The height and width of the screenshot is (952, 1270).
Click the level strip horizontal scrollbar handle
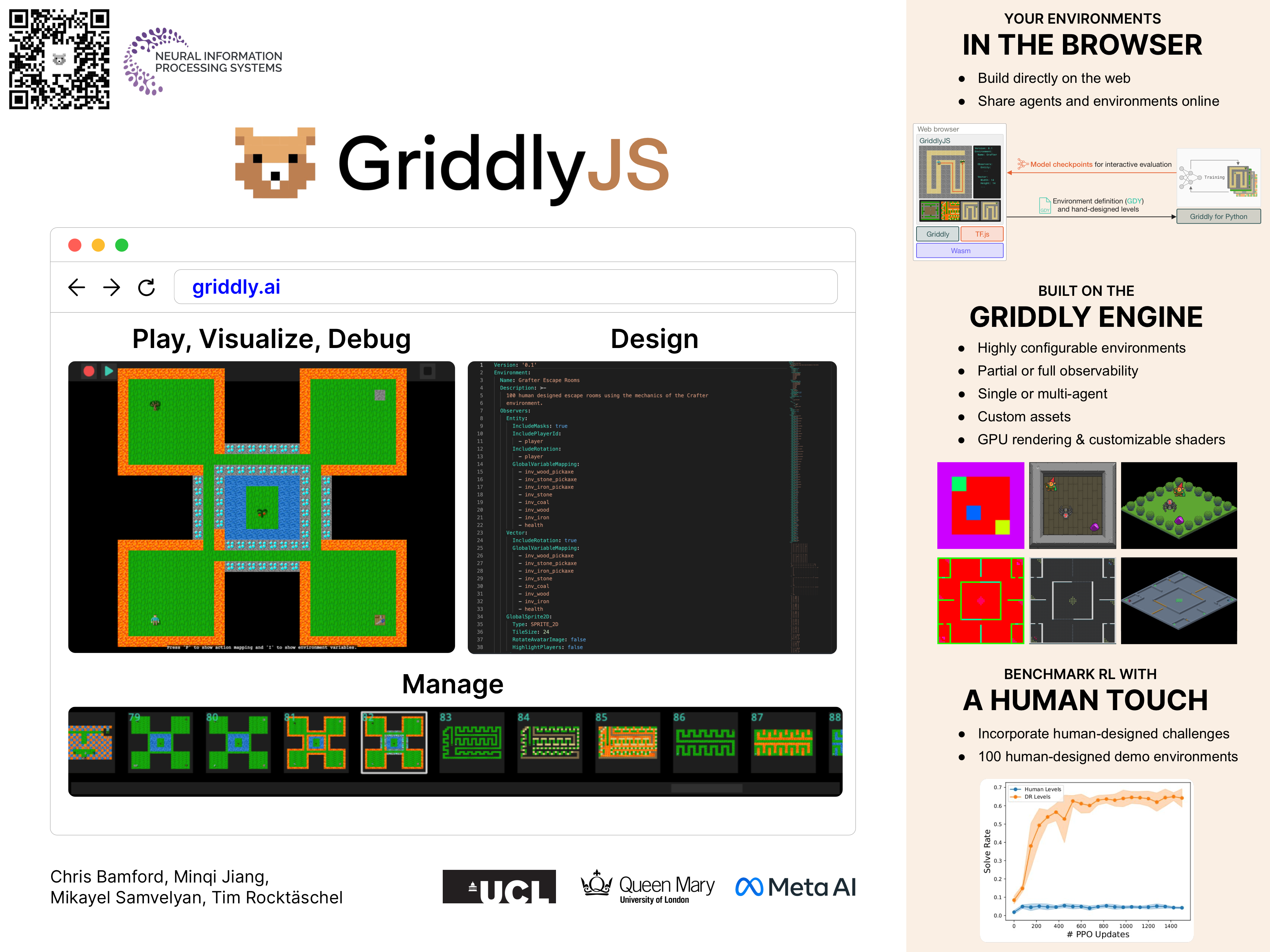[x=706, y=788]
